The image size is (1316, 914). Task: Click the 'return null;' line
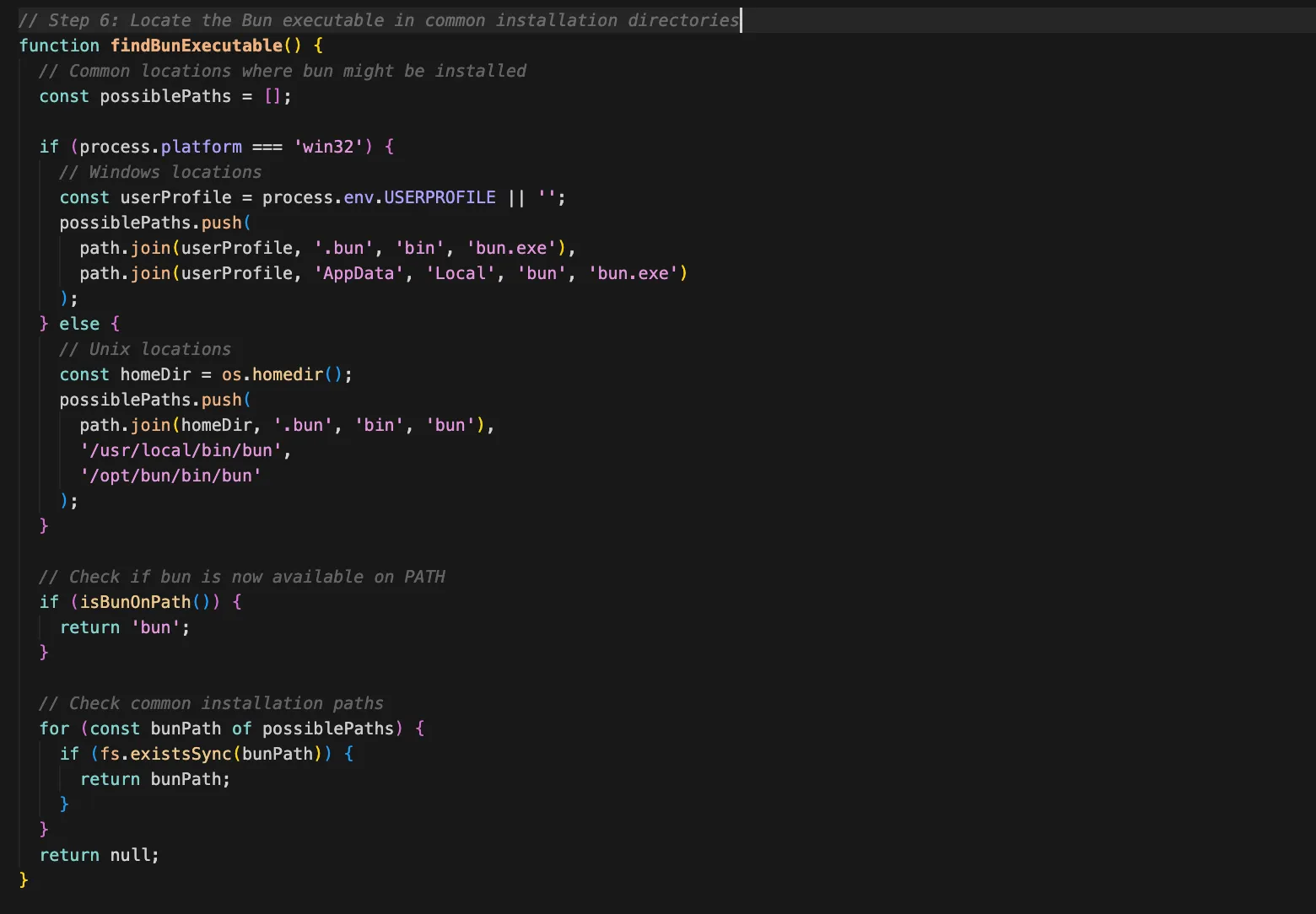100,855
